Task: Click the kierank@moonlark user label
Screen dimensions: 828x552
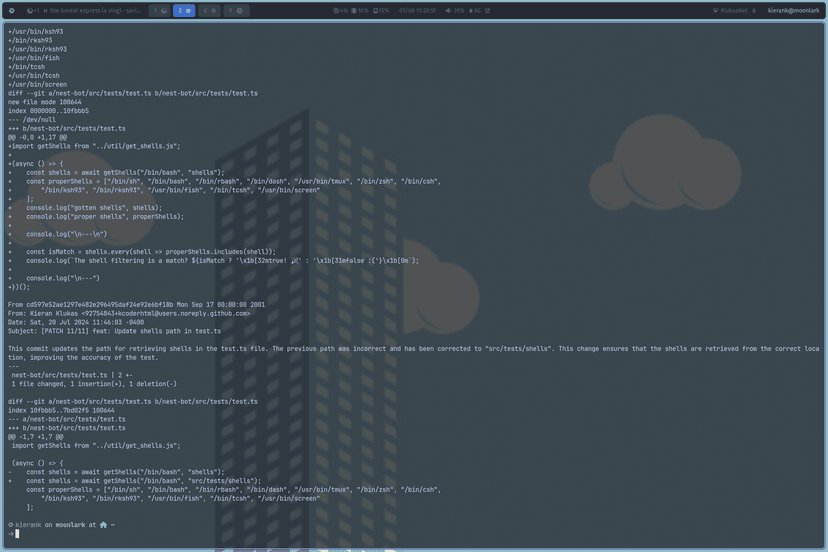Action: click(x=793, y=11)
